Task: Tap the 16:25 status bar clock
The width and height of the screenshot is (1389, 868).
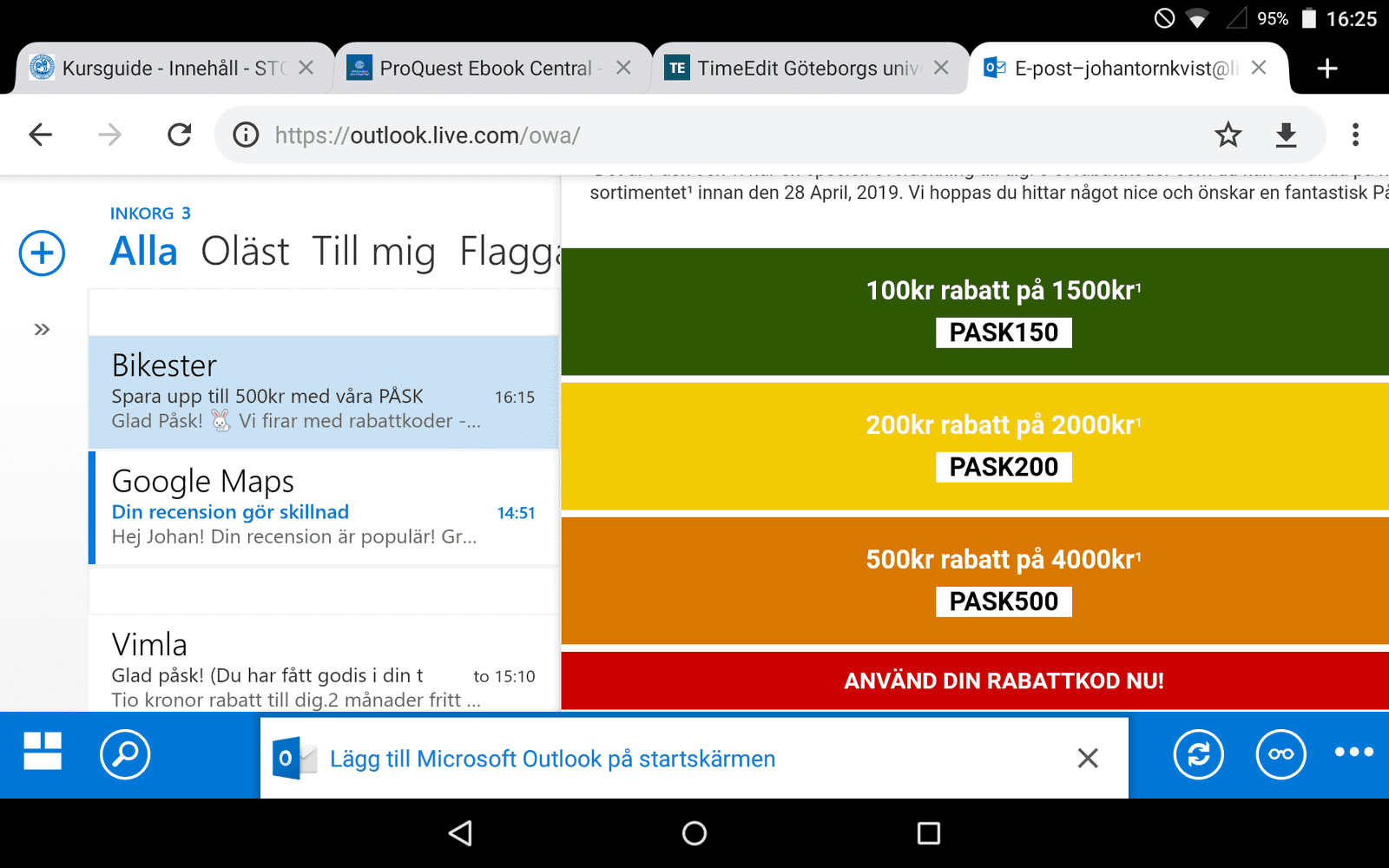Action: tap(1352, 18)
